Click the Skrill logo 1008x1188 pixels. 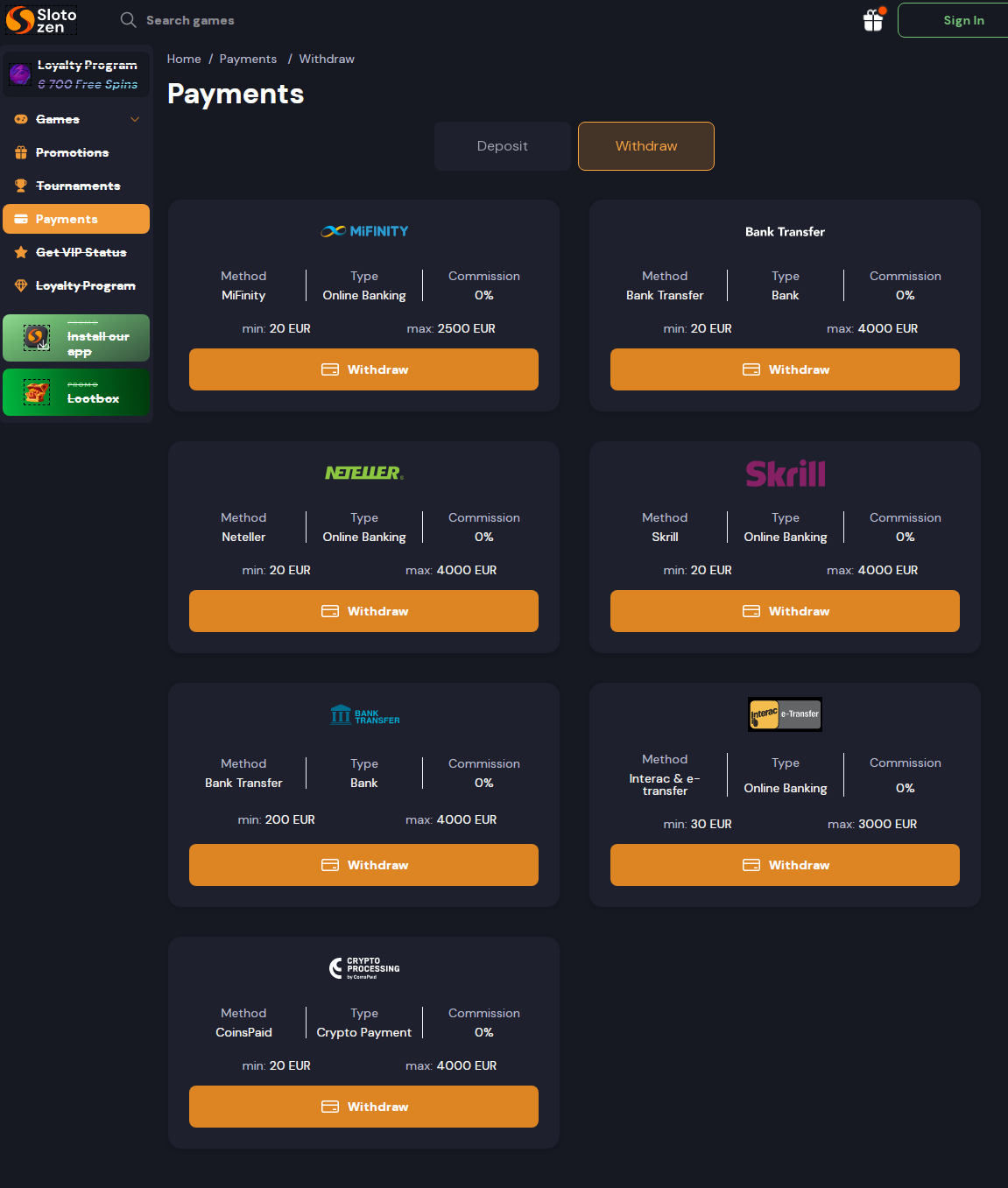(785, 474)
